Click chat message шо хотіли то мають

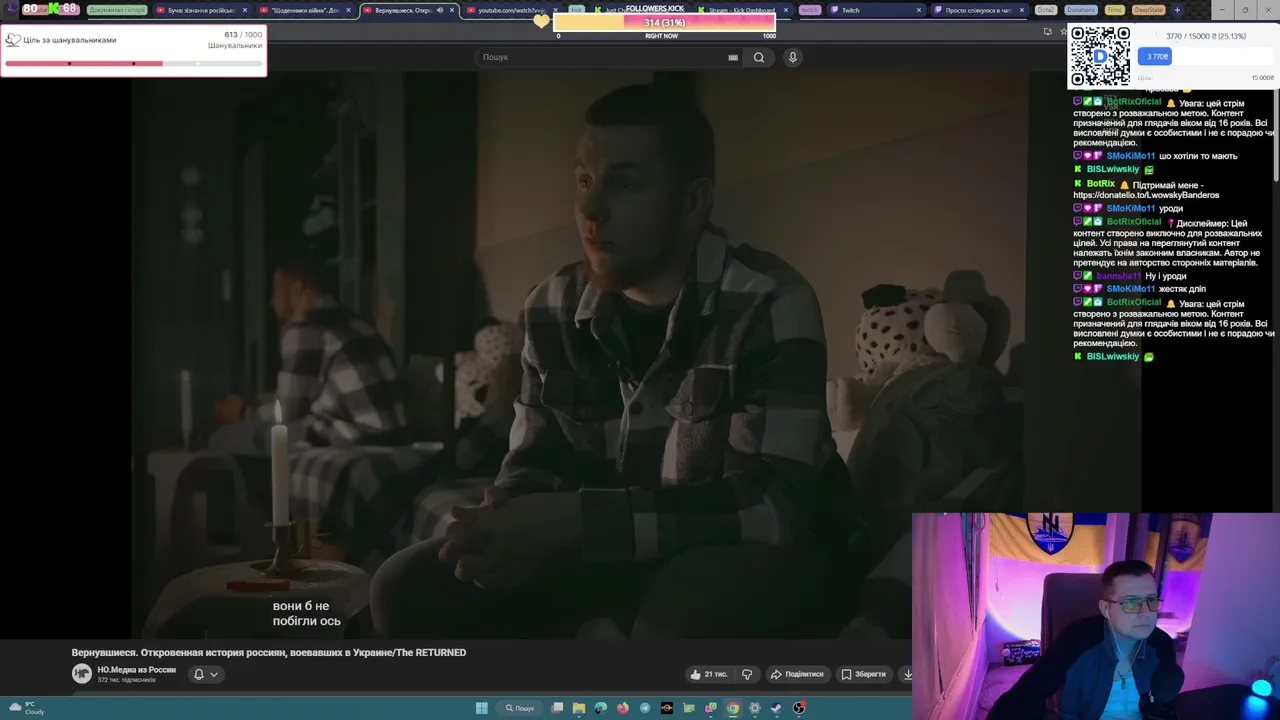[1198, 156]
